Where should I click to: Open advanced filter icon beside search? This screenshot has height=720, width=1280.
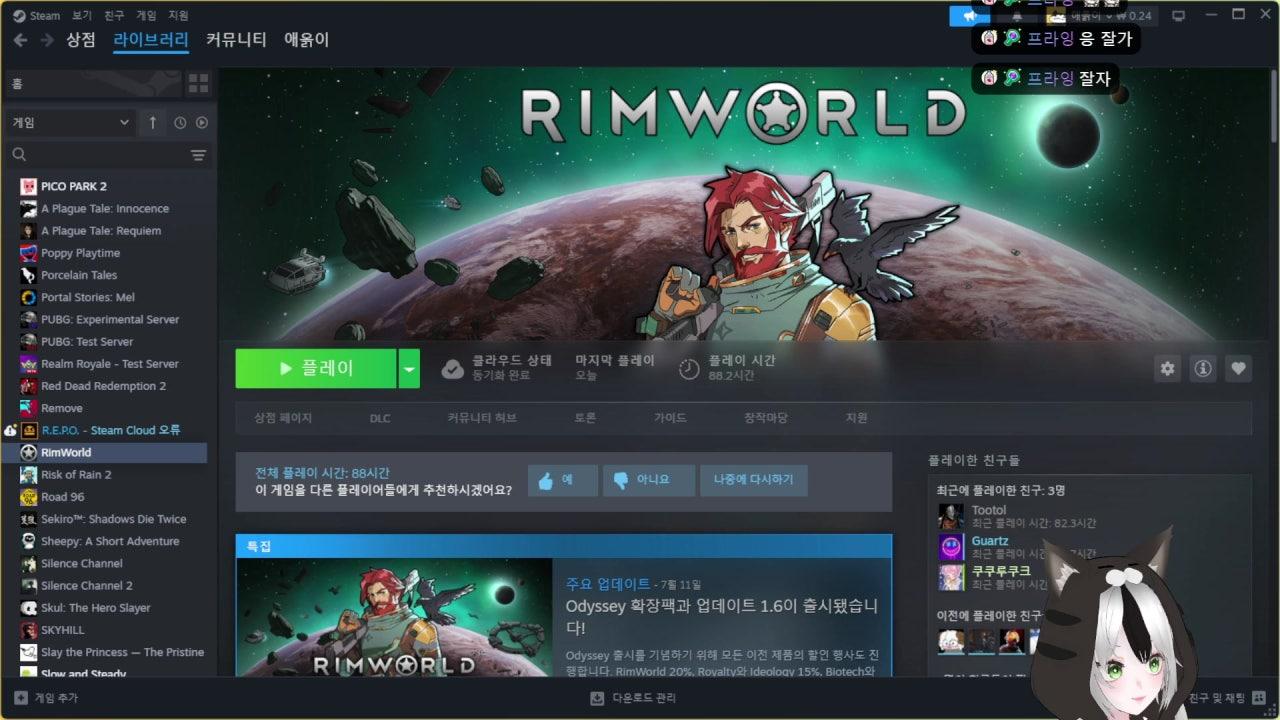pos(199,155)
